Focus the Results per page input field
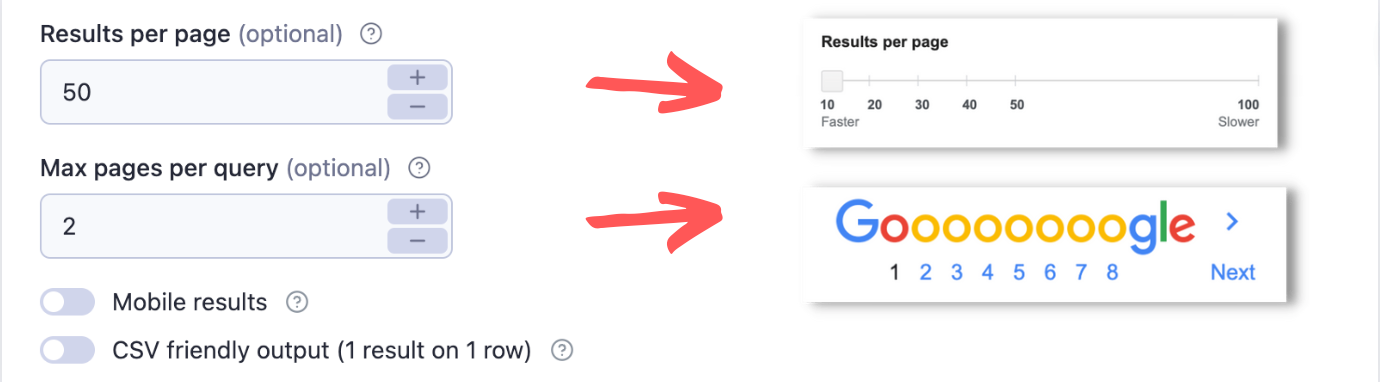Viewport: 1380px width, 382px height. click(212, 92)
